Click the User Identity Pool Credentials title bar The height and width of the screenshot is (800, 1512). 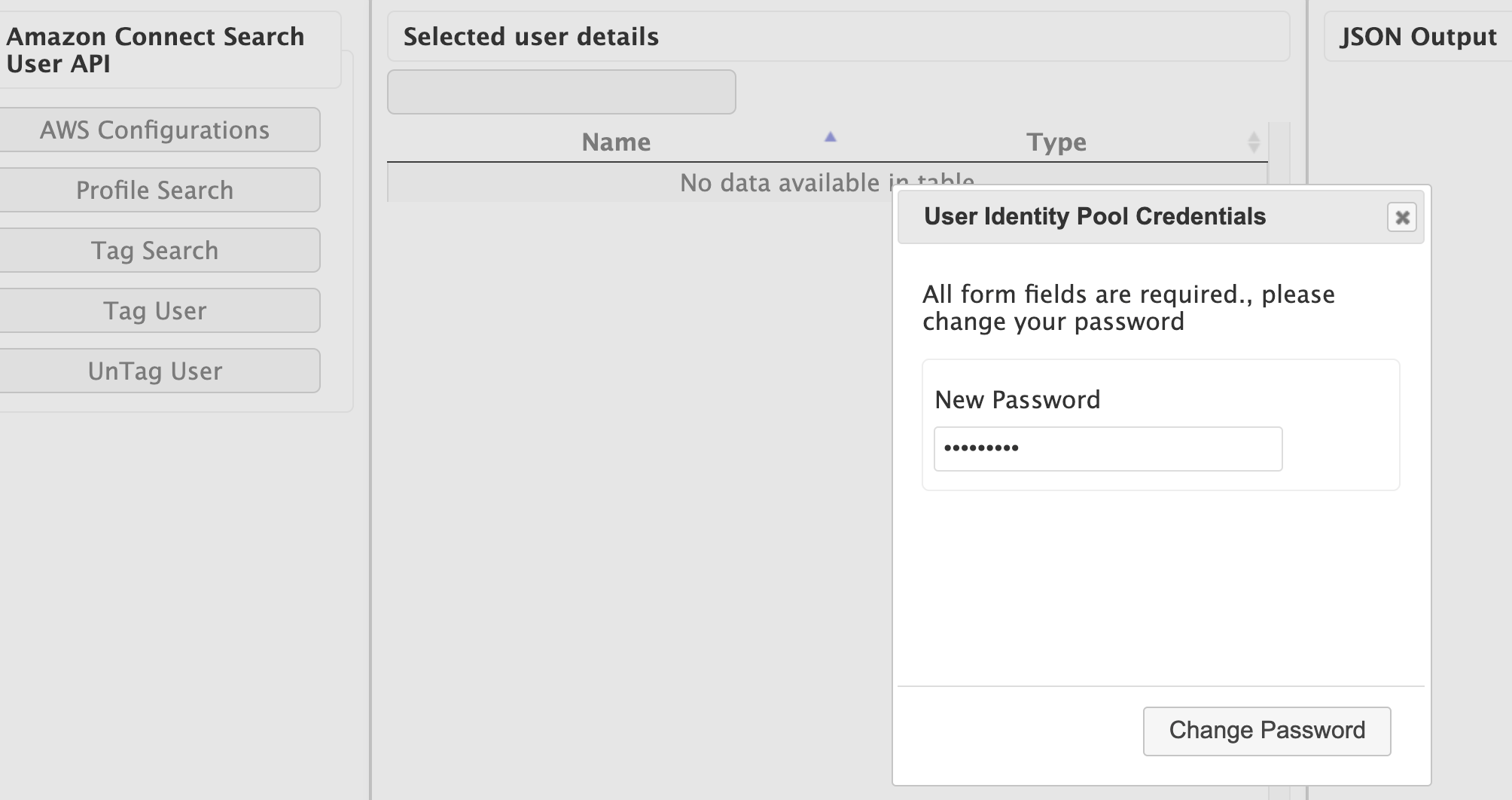pos(1094,217)
